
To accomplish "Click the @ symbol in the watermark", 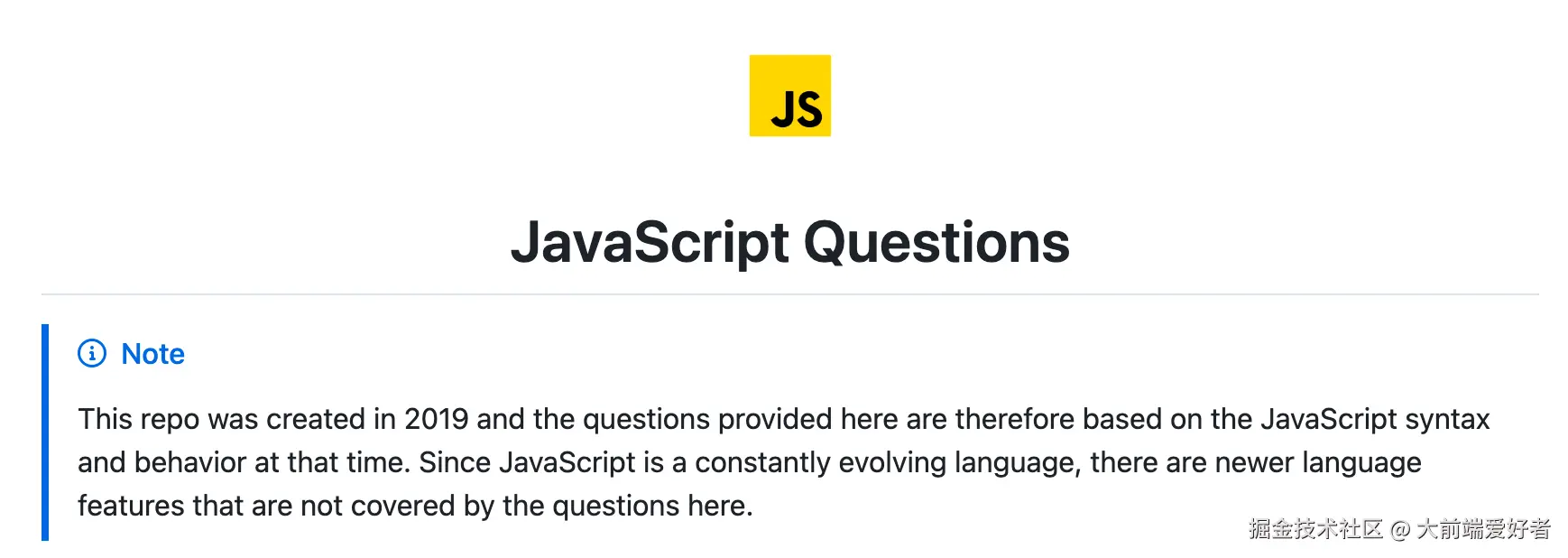I will click(1399, 530).
